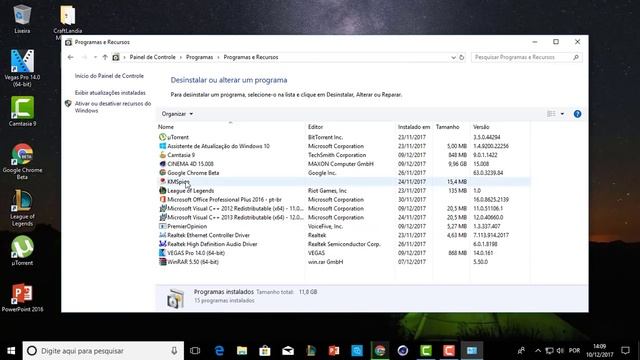Open recent locations dropdown arrow
This screenshot has height=360, width=640.
tap(95, 57)
